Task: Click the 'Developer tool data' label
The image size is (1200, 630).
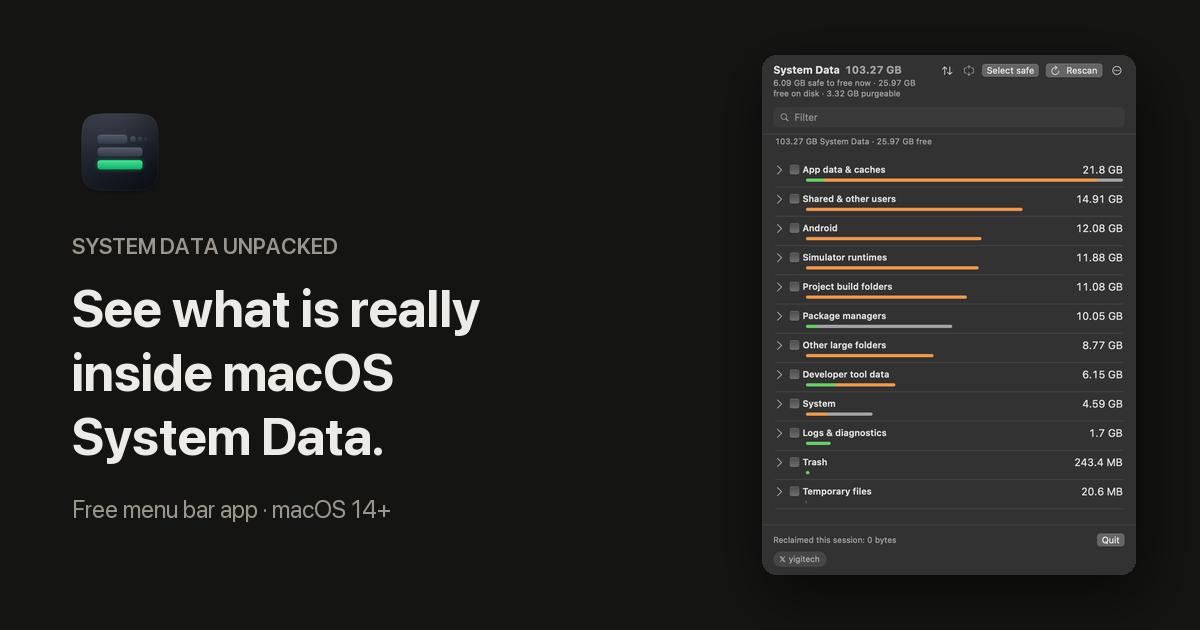Action: 846,374
